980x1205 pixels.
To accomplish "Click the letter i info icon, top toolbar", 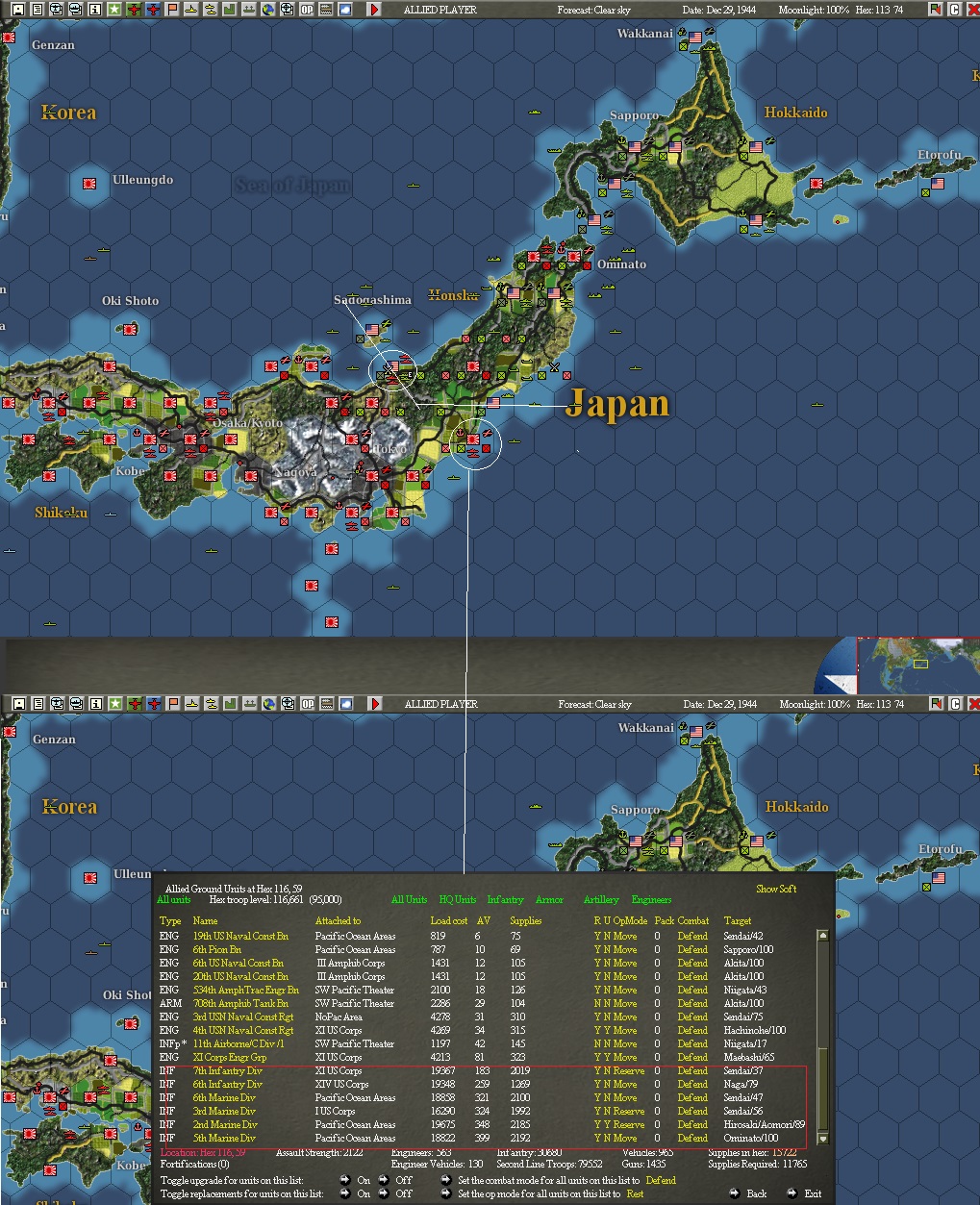I will pos(93,9).
